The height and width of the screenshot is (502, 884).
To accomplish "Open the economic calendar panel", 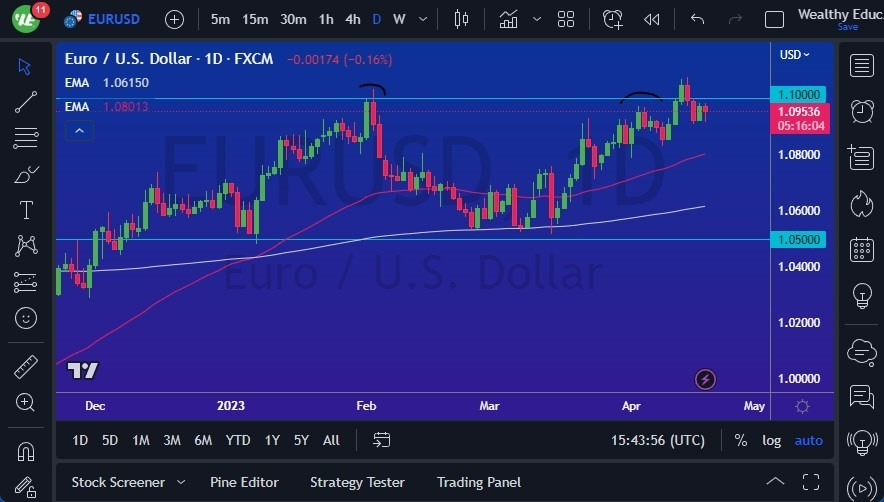I will coord(861,249).
